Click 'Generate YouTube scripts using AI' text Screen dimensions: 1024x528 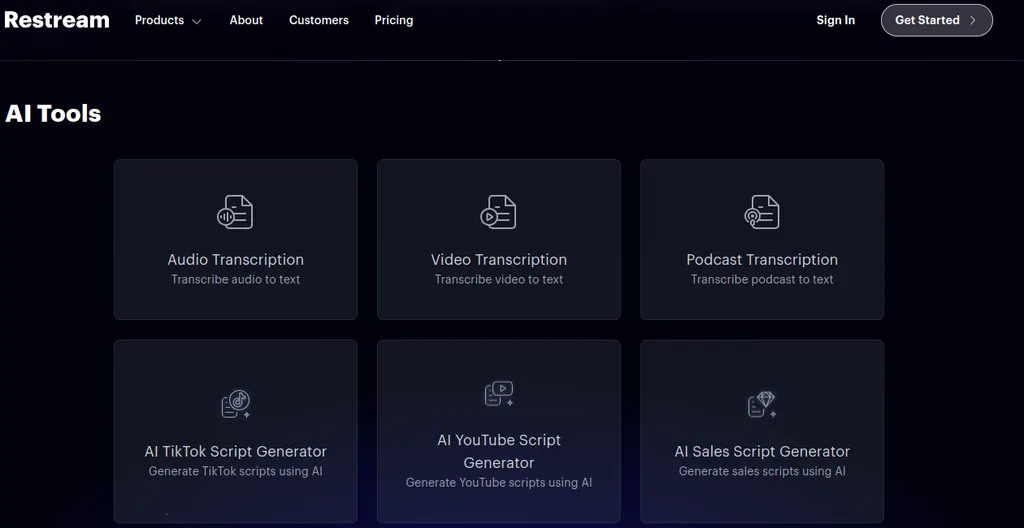click(499, 483)
